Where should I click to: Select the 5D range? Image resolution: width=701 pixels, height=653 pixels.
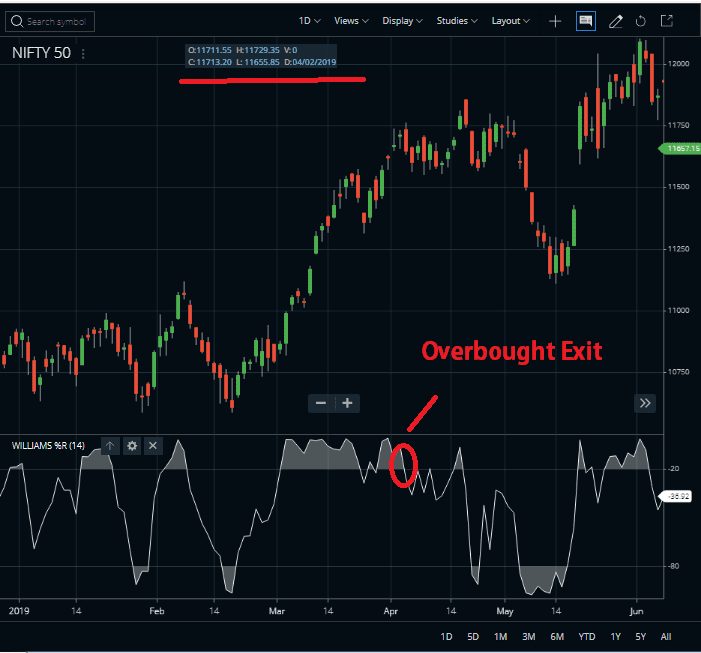(x=473, y=636)
